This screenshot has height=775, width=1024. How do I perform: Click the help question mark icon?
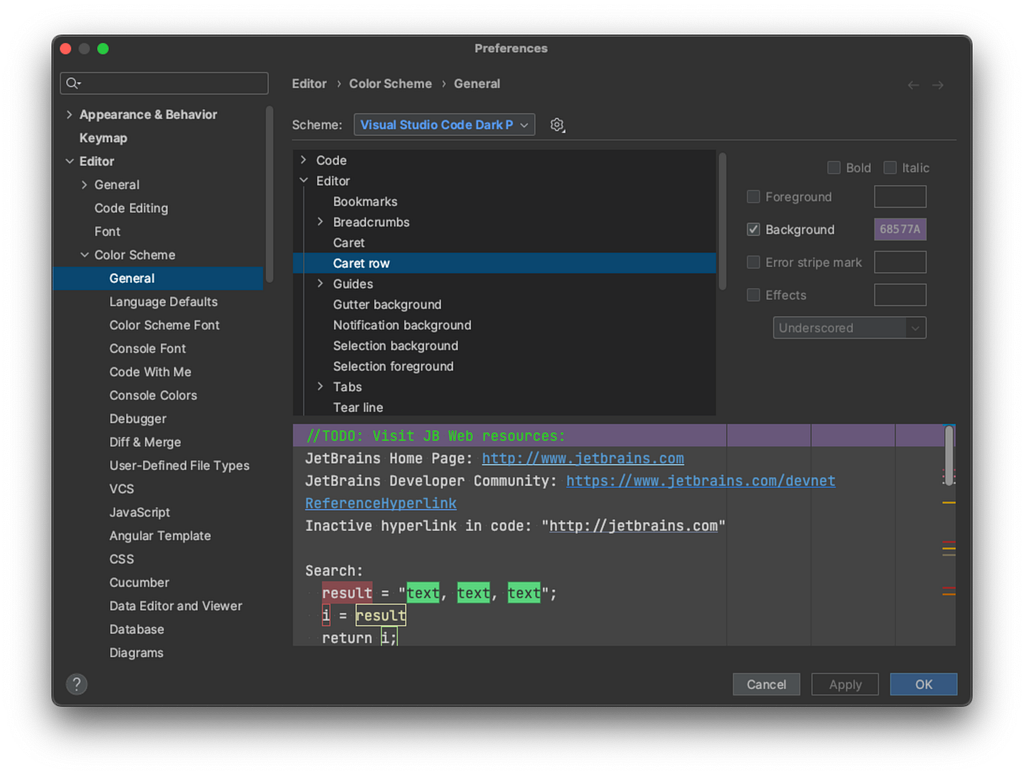coord(77,684)
